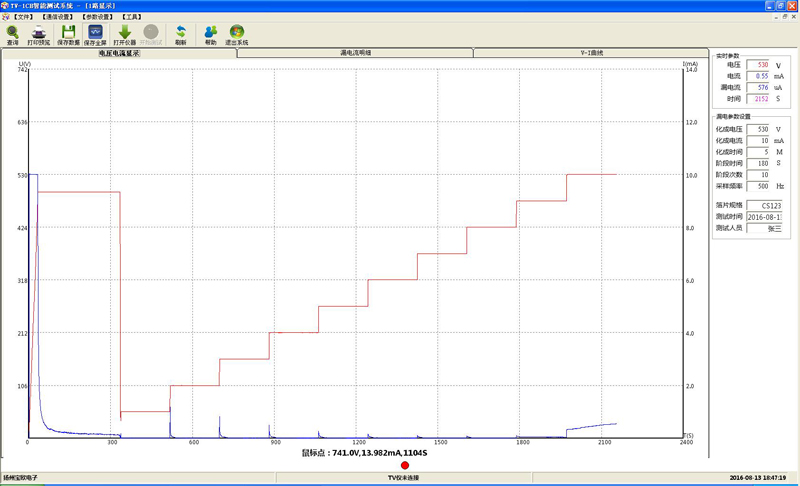Click the 采样频率 input field
Screen dimensions: 800x486
coord(758,186)
